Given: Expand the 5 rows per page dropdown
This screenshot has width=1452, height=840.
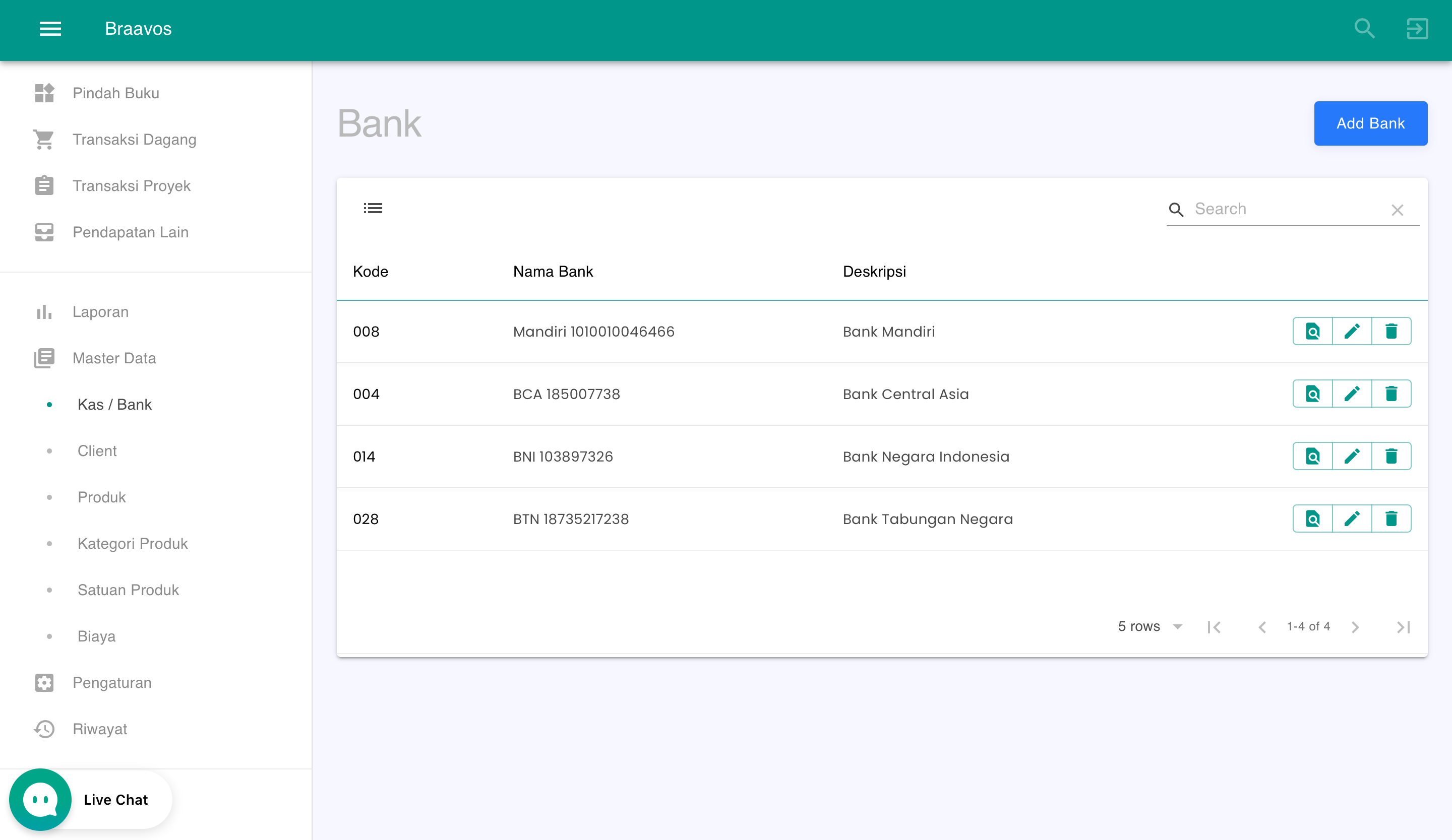Looking at the screenshot, I should tap(1149, 626).
